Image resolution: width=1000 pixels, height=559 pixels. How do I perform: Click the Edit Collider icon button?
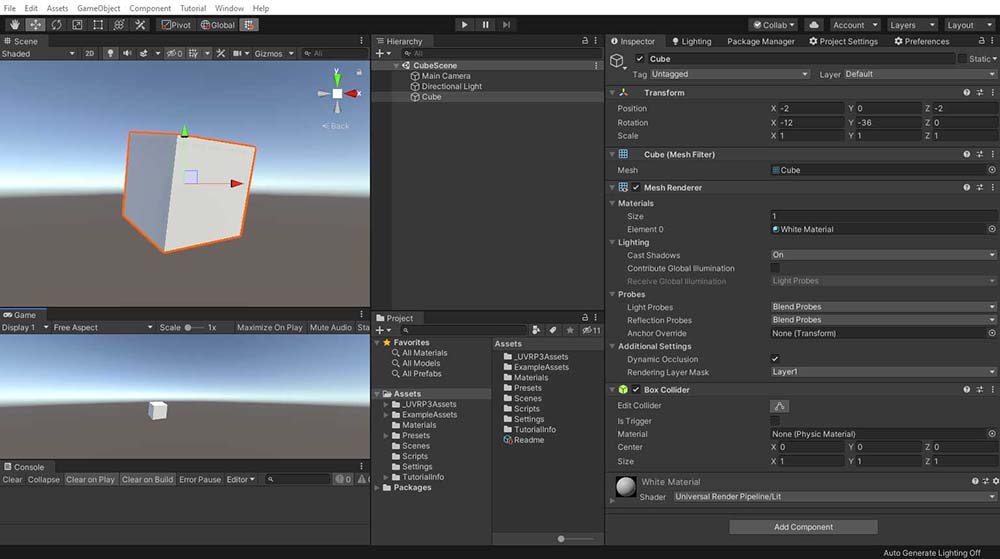[779, 406]
